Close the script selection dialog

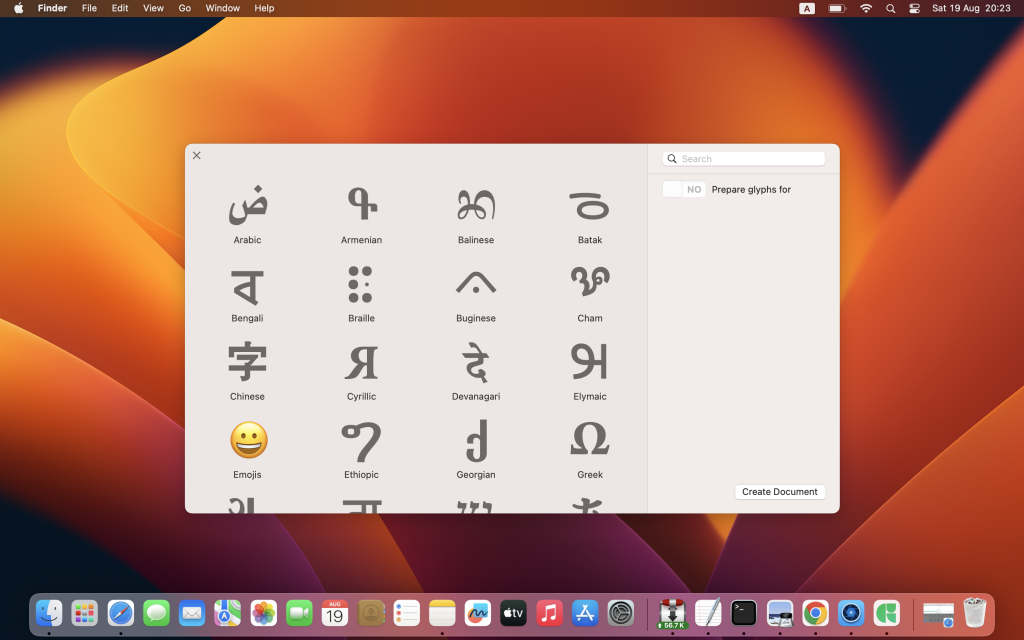(197, 155)
